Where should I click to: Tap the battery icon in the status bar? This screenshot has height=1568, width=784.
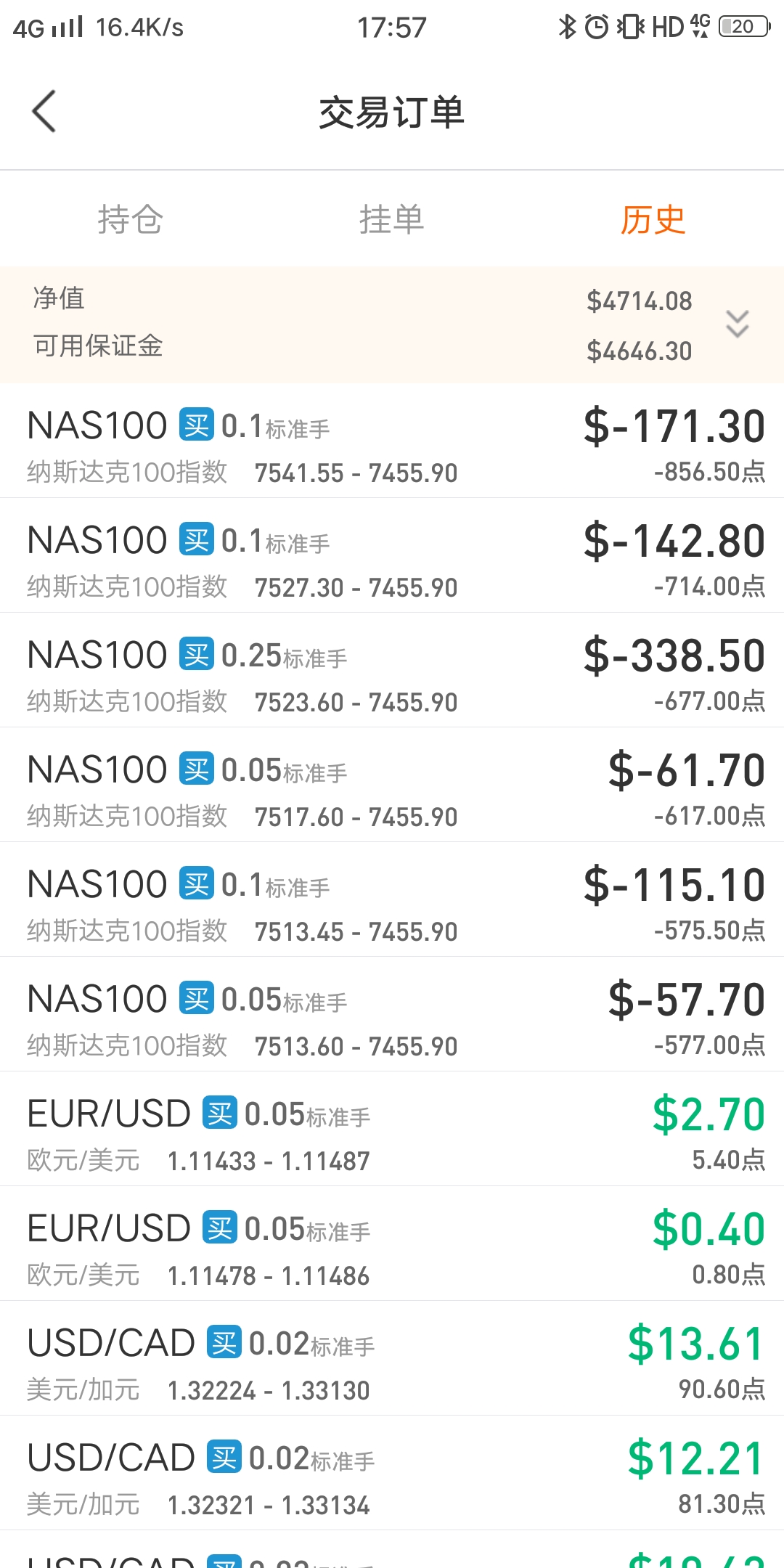[x=744, y=27]
